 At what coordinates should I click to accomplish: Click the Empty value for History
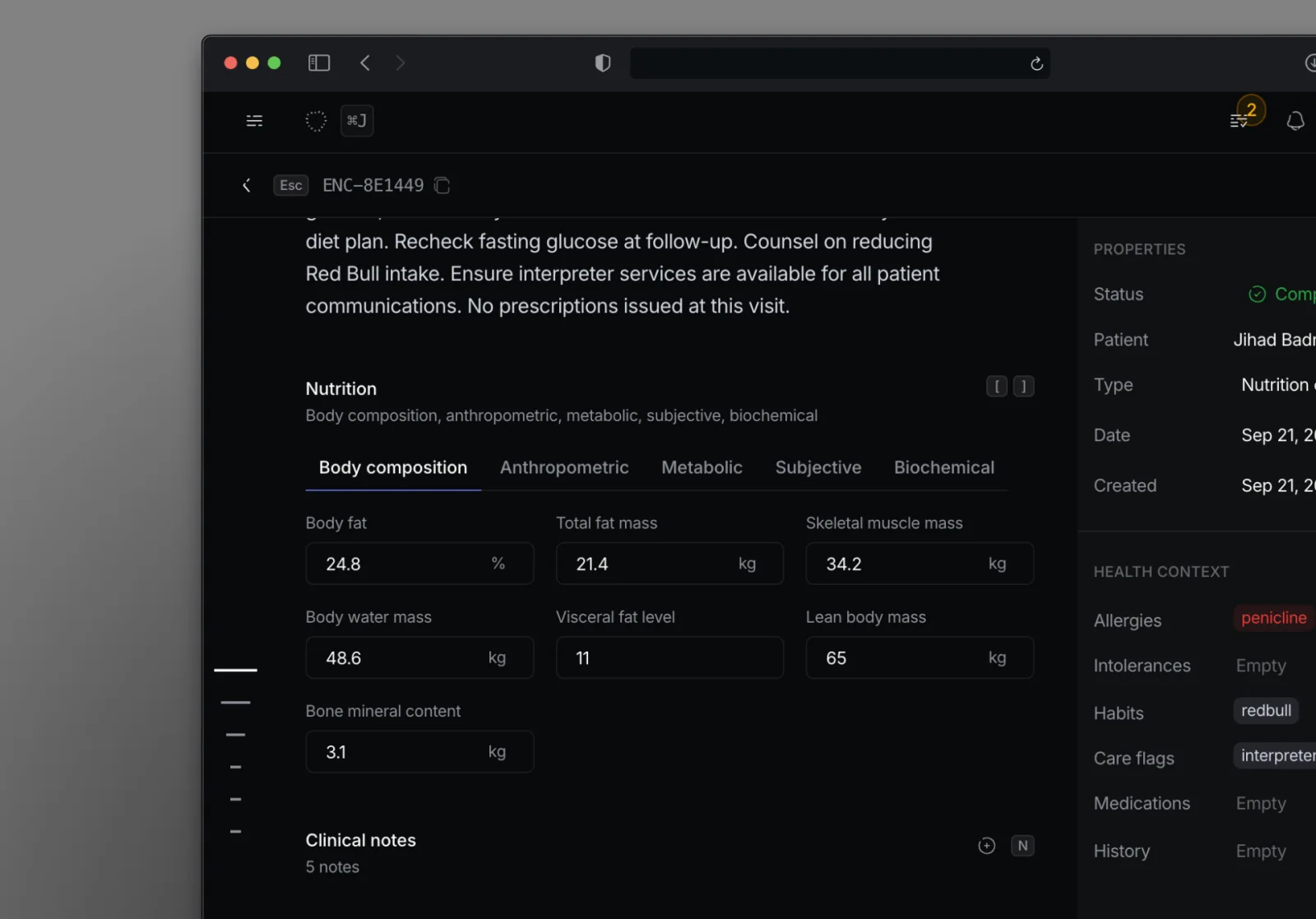[x=1261, y=851]
